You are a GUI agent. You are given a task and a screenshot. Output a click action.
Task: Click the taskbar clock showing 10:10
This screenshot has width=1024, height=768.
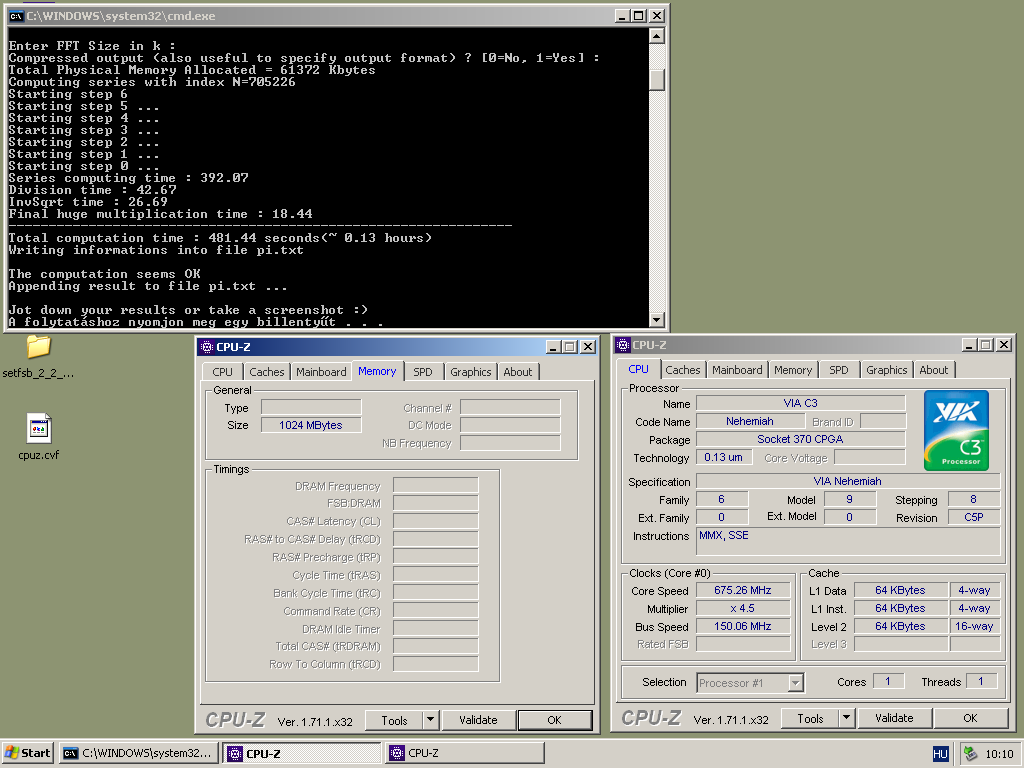(999, 754)
